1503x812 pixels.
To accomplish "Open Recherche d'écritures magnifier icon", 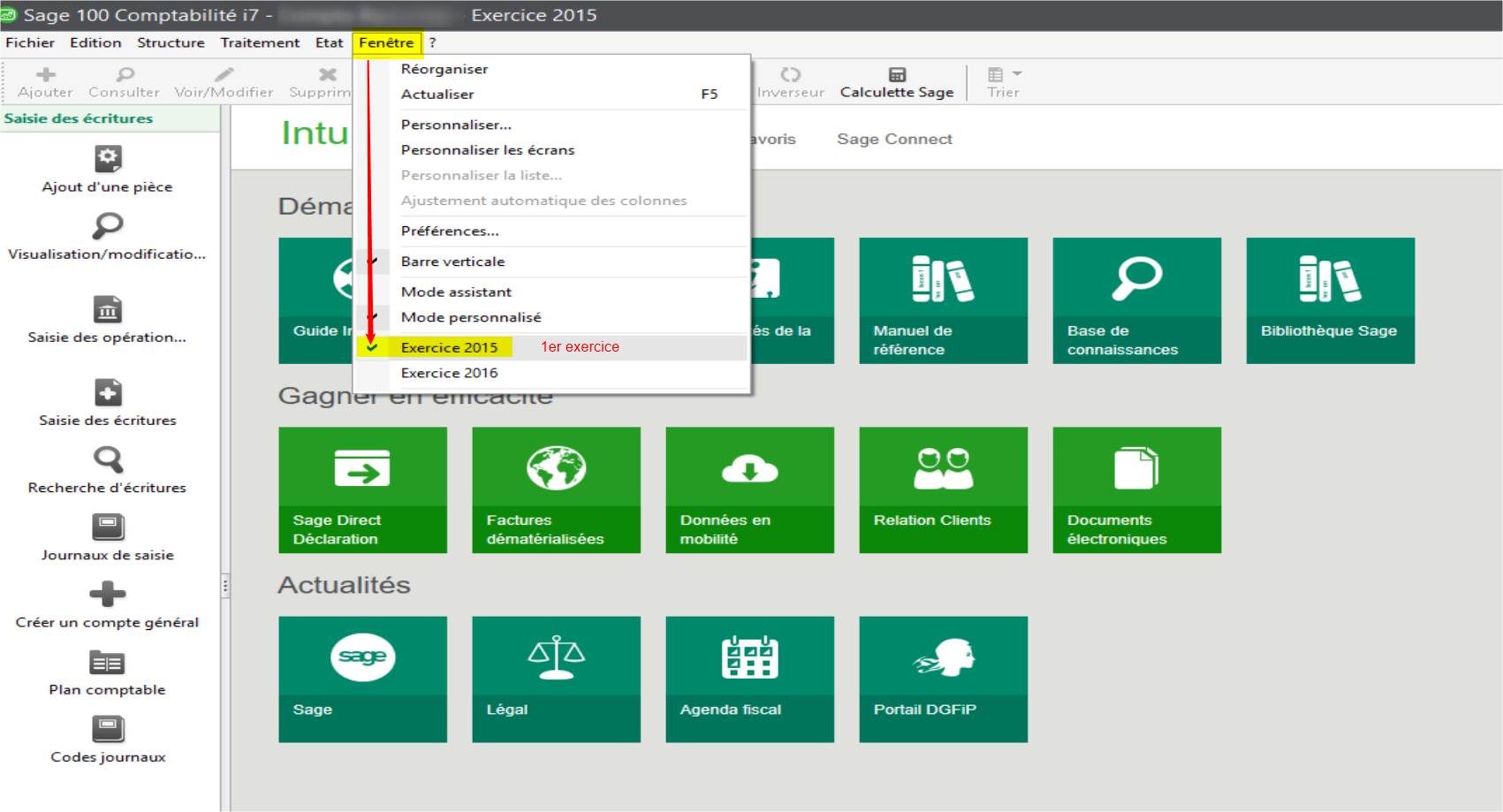I will (108, 460).
